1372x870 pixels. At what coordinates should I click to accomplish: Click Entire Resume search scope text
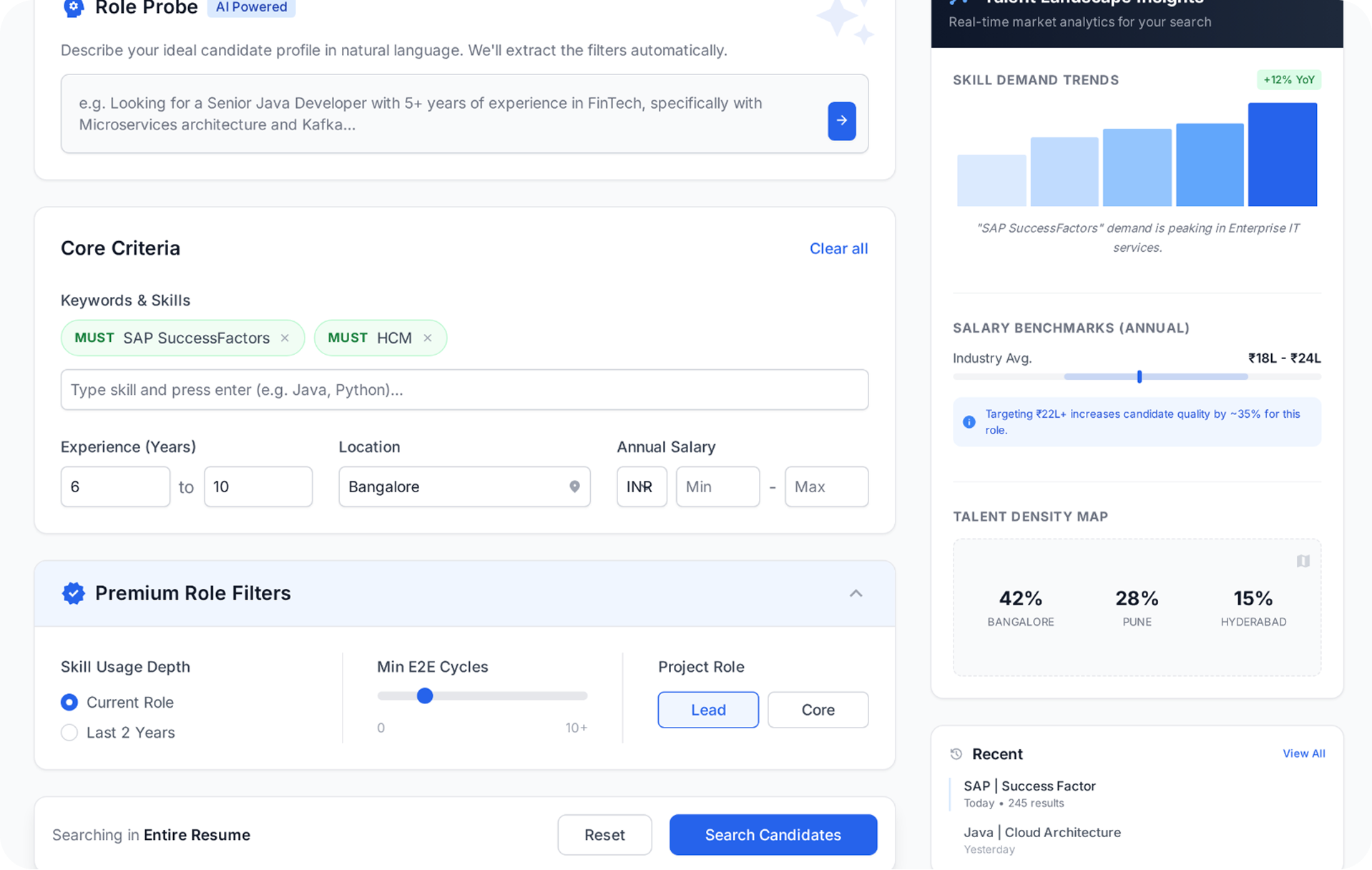pos(197,835)
